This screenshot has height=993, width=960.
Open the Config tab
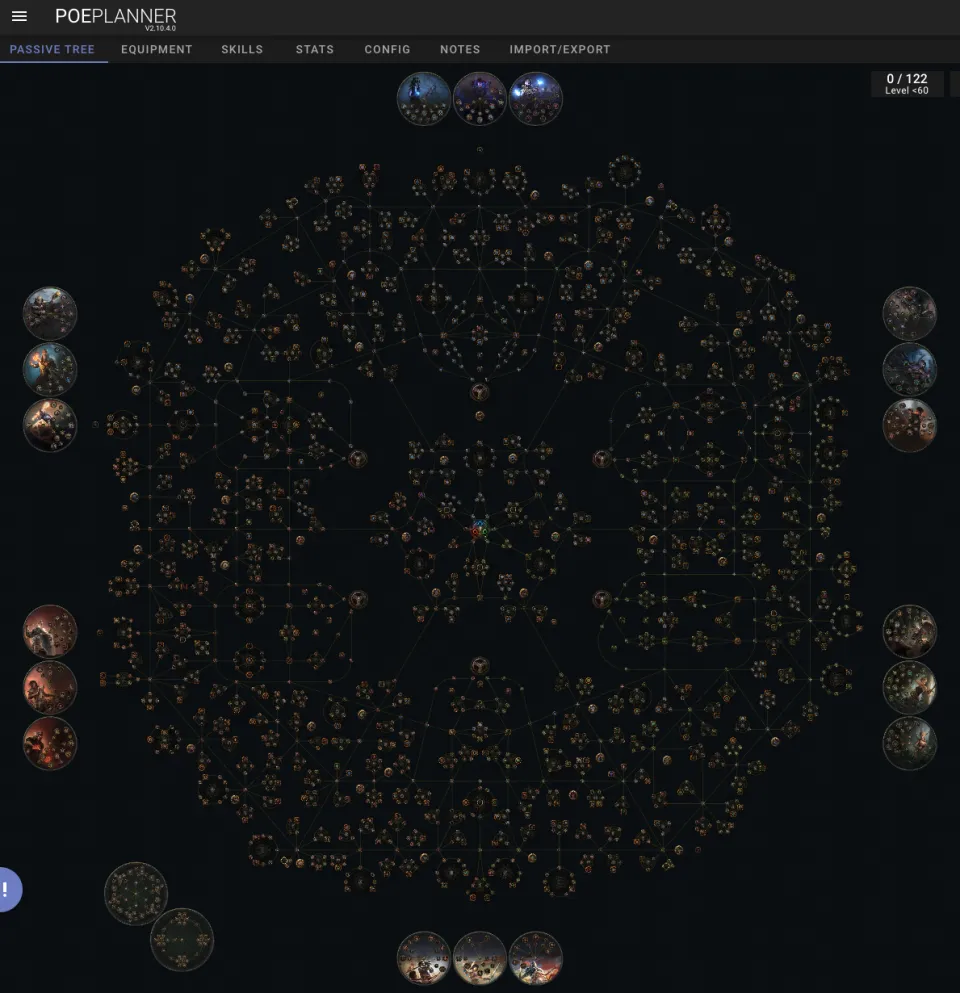(x=387, y=49)
